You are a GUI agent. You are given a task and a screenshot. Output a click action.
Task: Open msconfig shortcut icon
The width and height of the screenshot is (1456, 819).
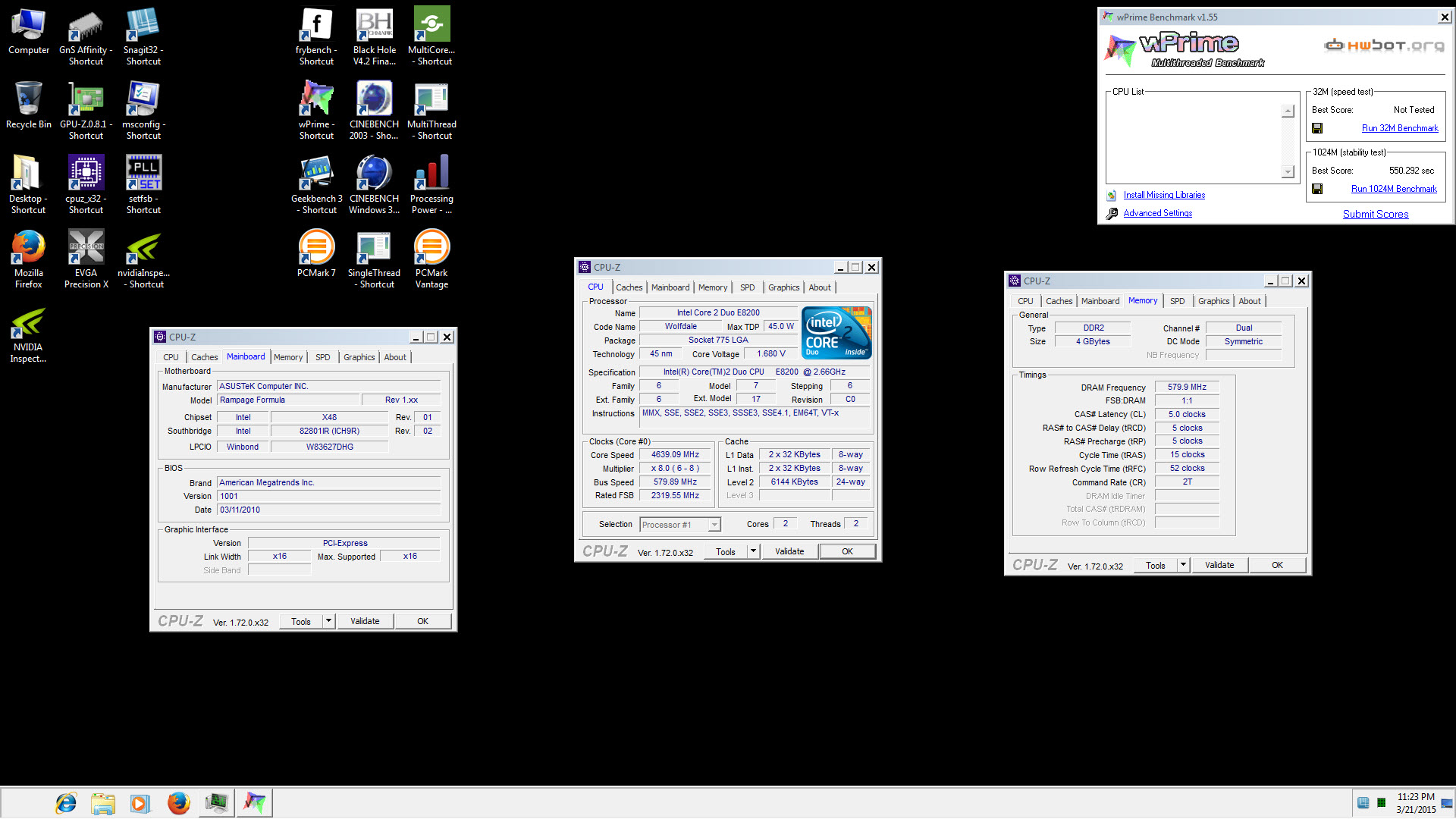tap(143, 111)
